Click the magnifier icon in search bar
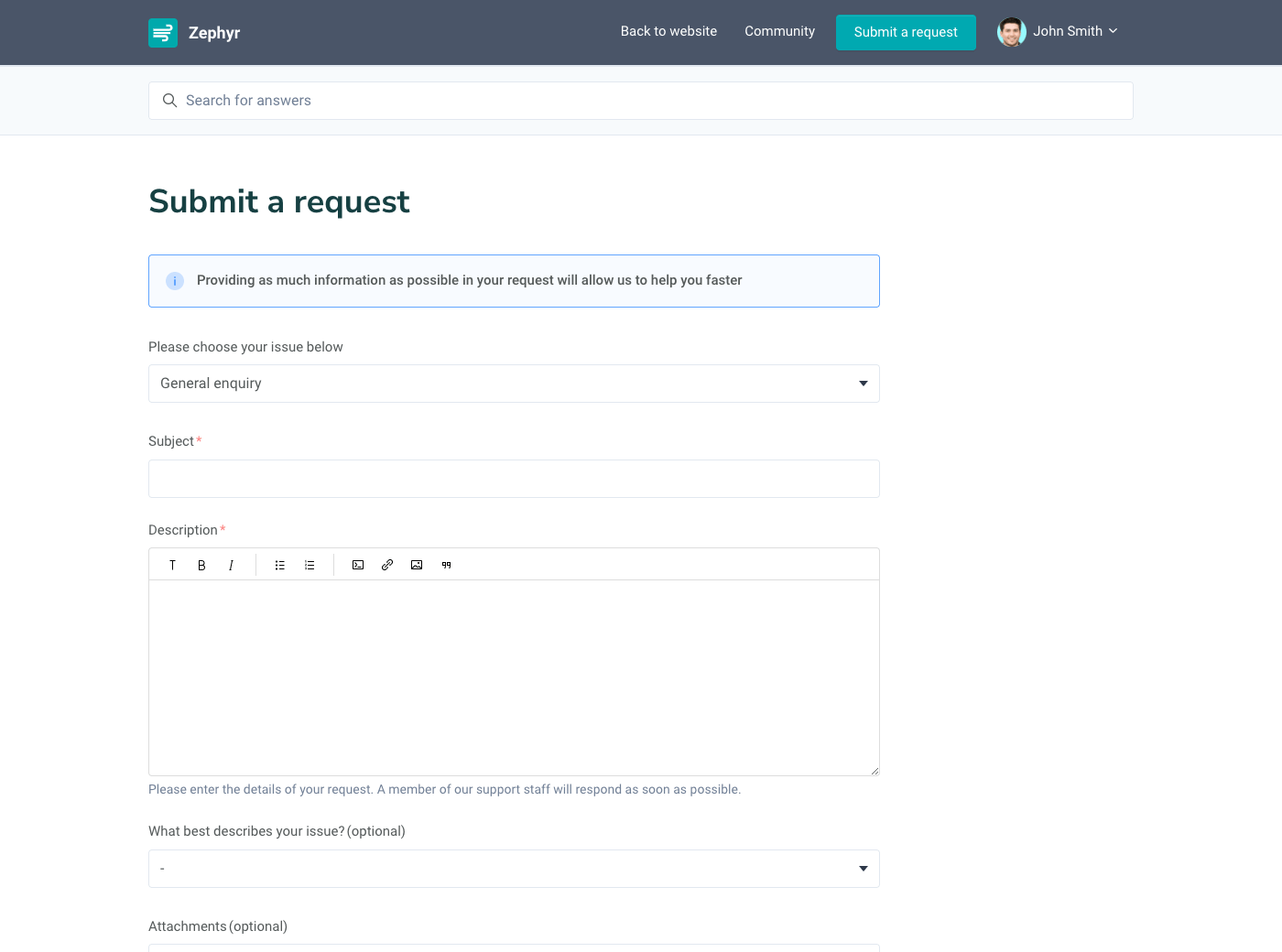The height and width of the screenshot is (952, 1282). pos(169,101)
